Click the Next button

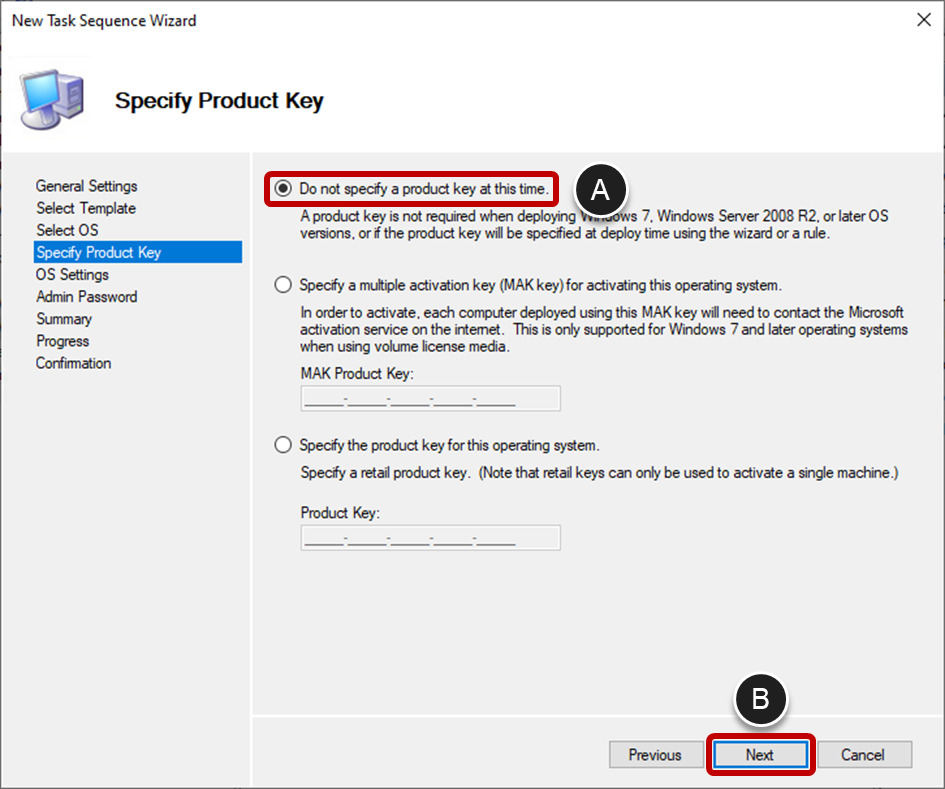click(x=760, y=755)
